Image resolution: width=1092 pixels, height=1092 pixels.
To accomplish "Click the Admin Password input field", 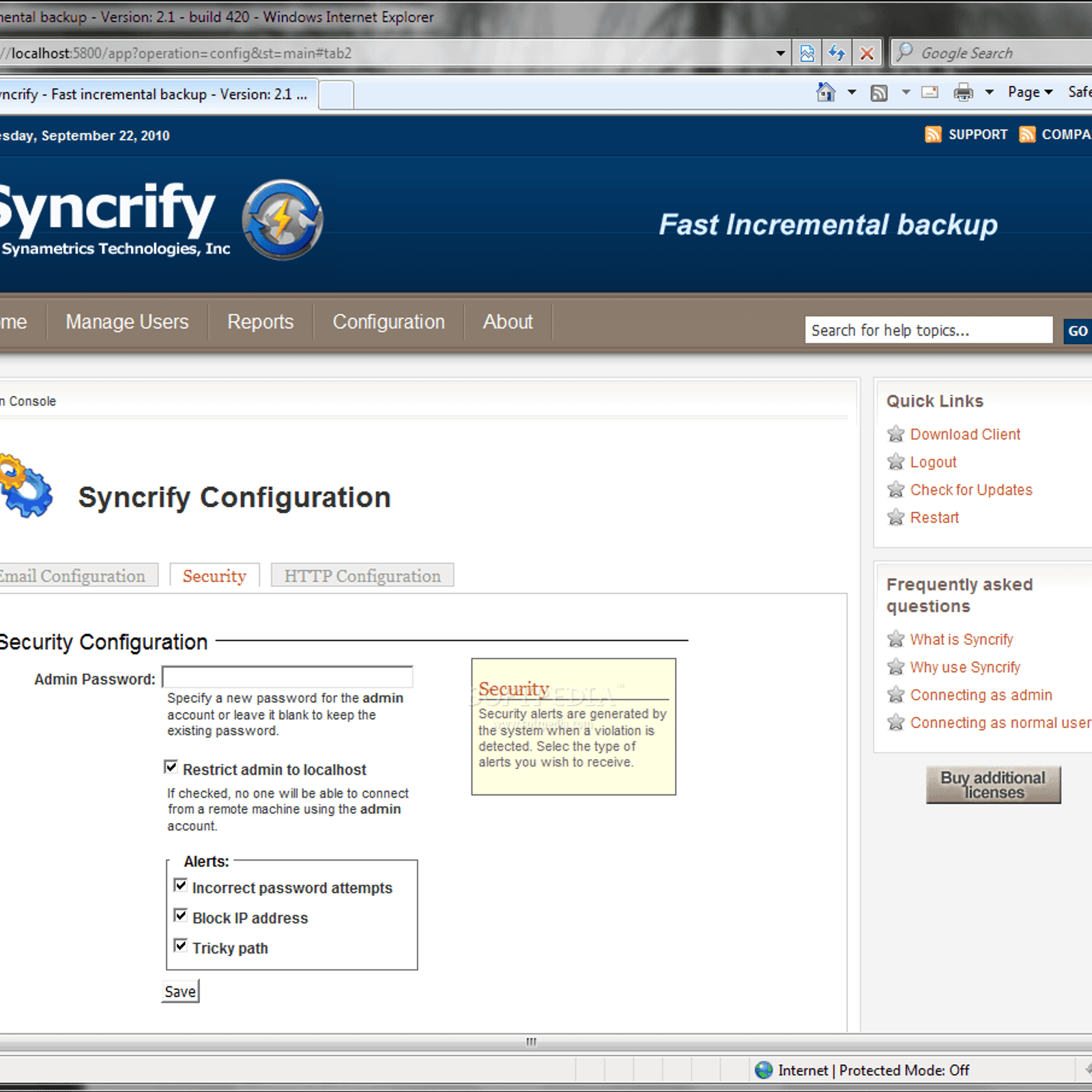I will coord(287,677).
